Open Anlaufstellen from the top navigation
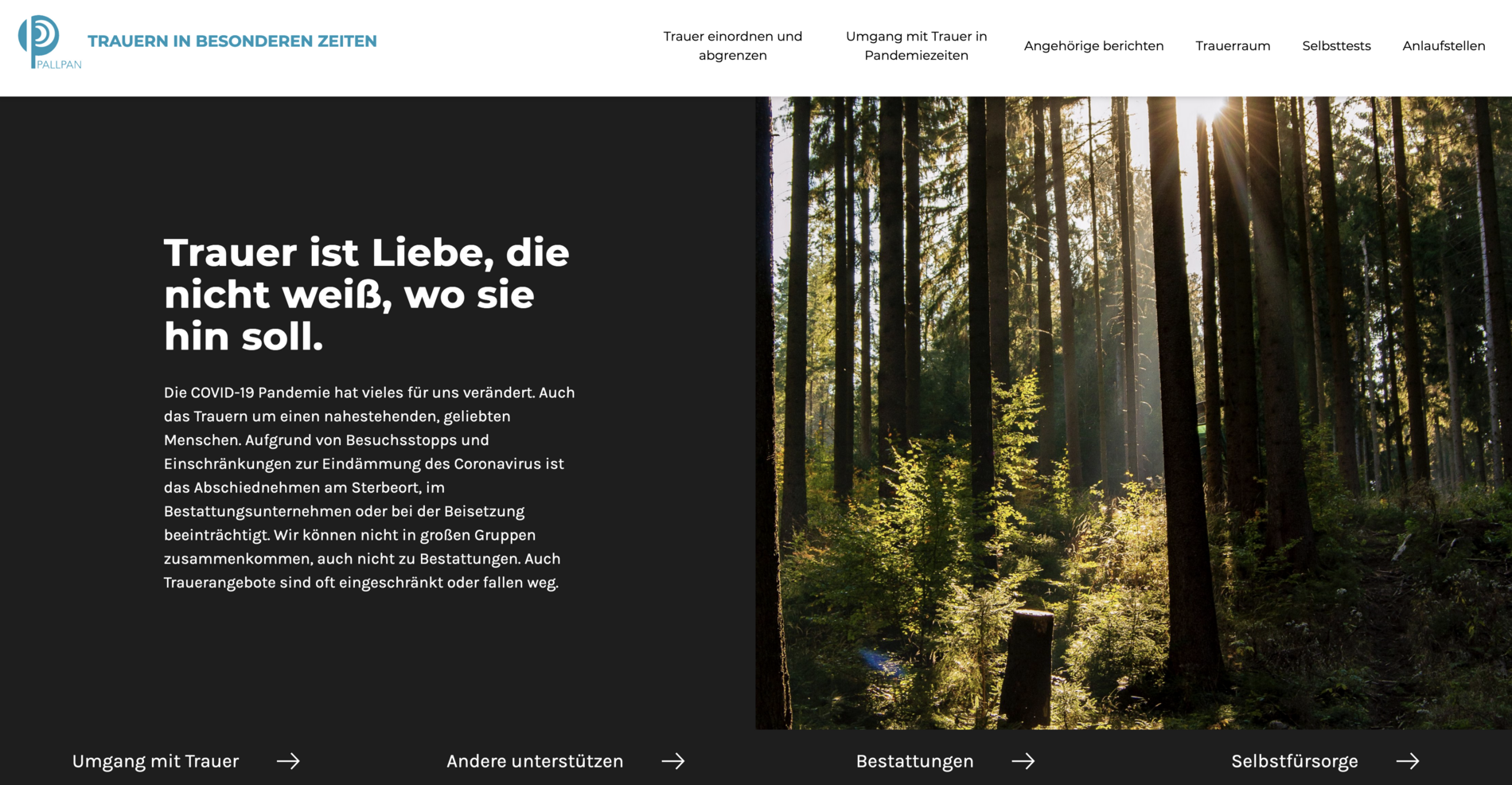This screenshot has width=1512, height=785. tap(1444, 45)
